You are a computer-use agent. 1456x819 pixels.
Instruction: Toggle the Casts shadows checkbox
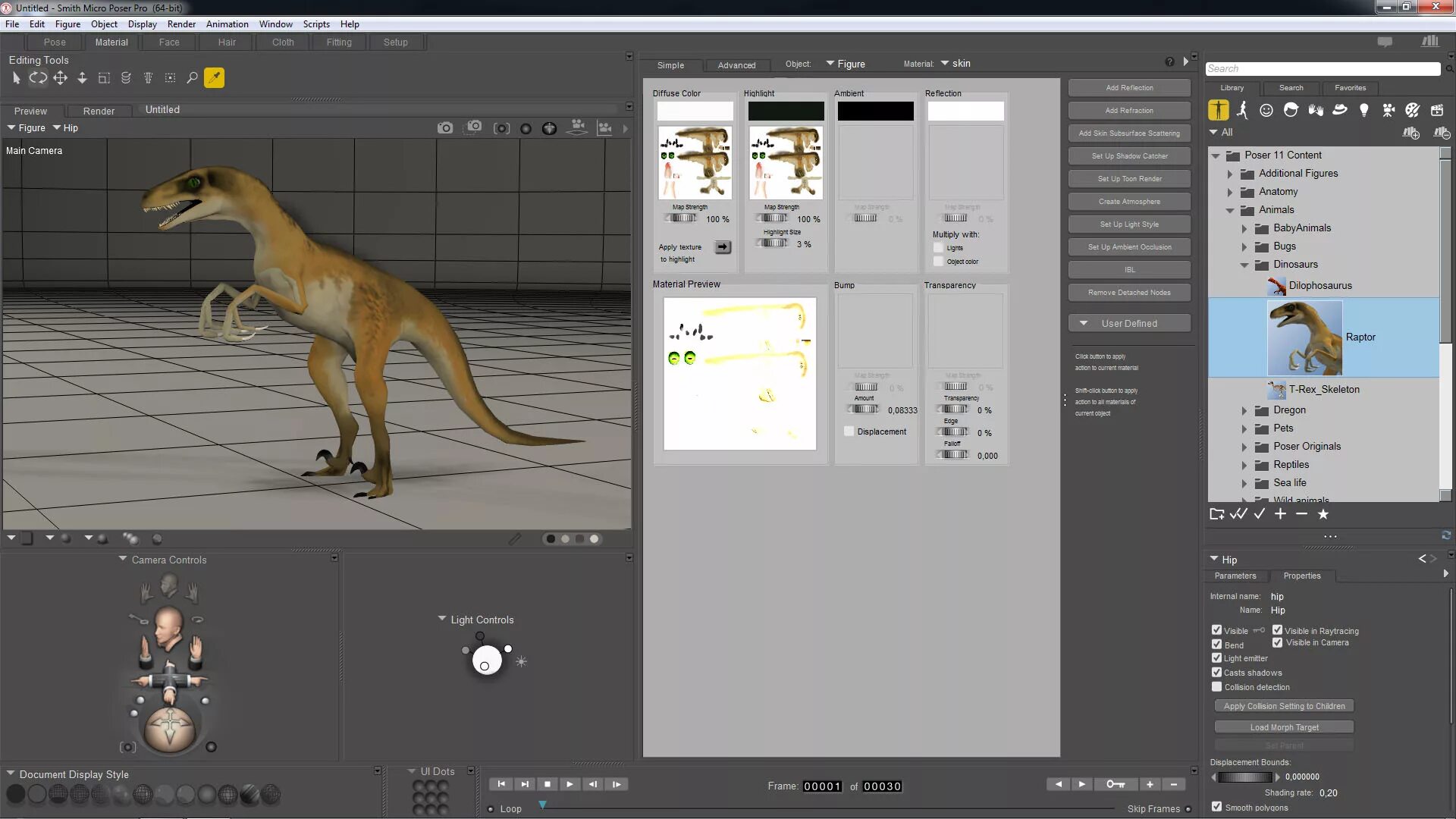click(1217, 673)
